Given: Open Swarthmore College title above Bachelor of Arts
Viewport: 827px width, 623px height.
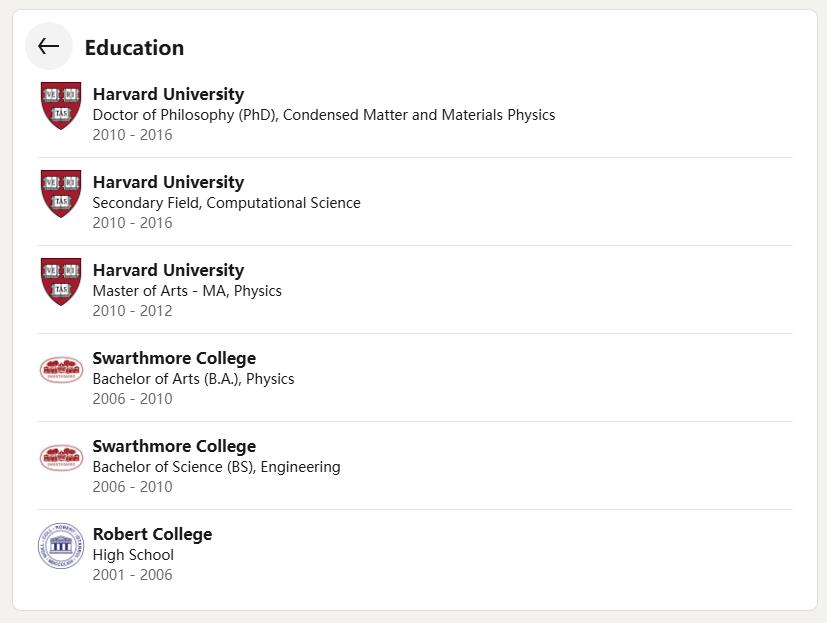Looking at the screenshot, I should pos(174,358).
